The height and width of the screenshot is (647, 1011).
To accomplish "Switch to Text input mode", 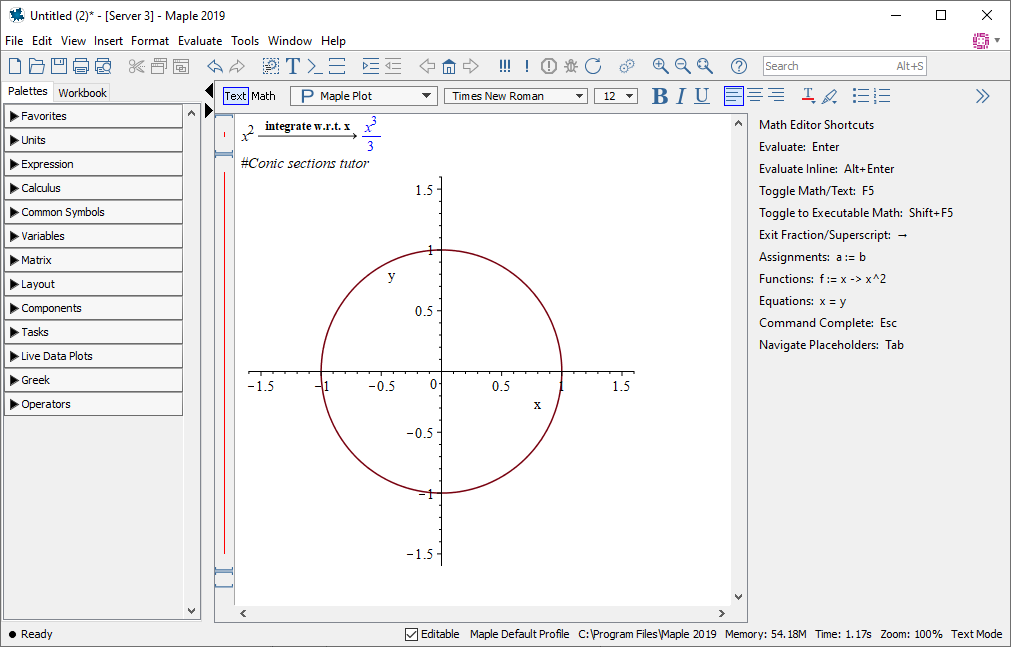I will pos(235,96).
